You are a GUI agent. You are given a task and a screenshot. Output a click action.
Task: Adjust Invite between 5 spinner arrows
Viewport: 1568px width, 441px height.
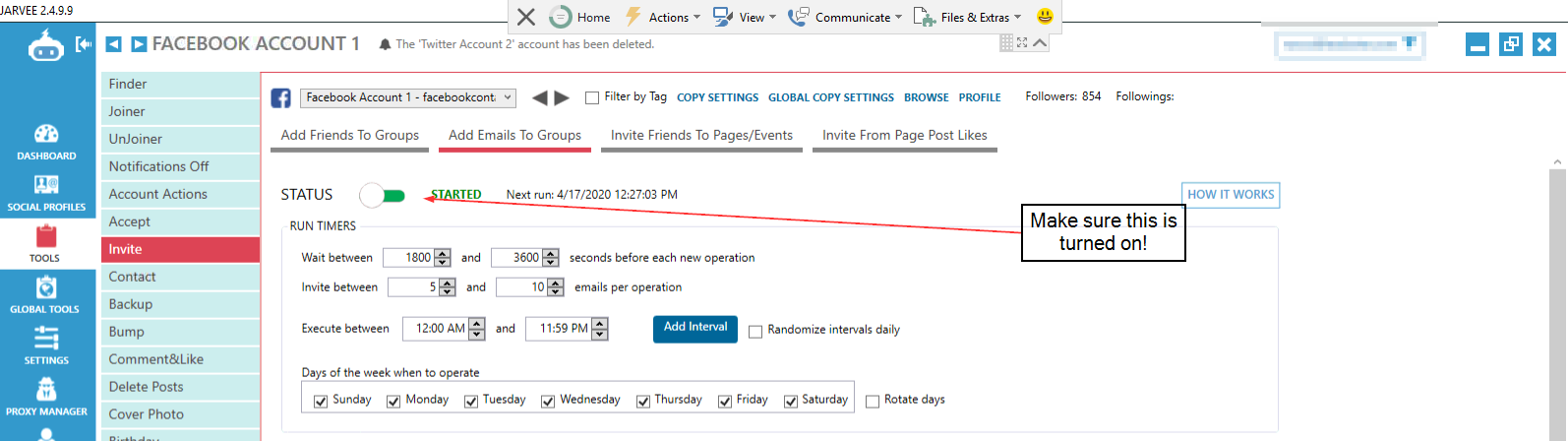[448, 287]
